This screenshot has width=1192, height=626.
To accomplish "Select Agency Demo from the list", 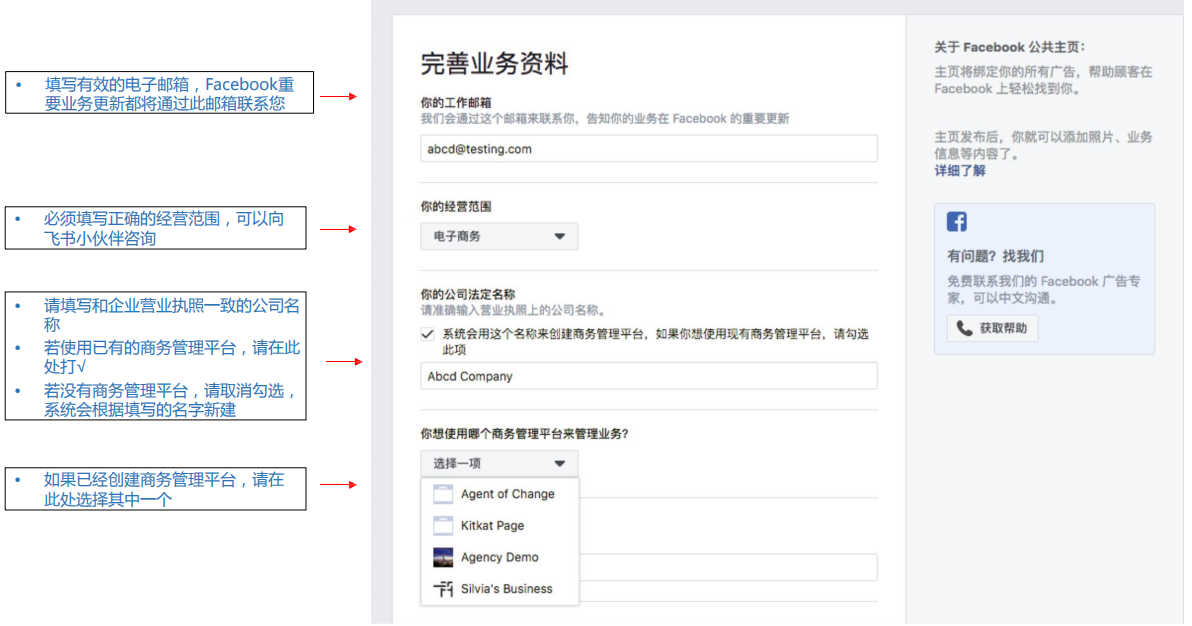I will [499, 558].
